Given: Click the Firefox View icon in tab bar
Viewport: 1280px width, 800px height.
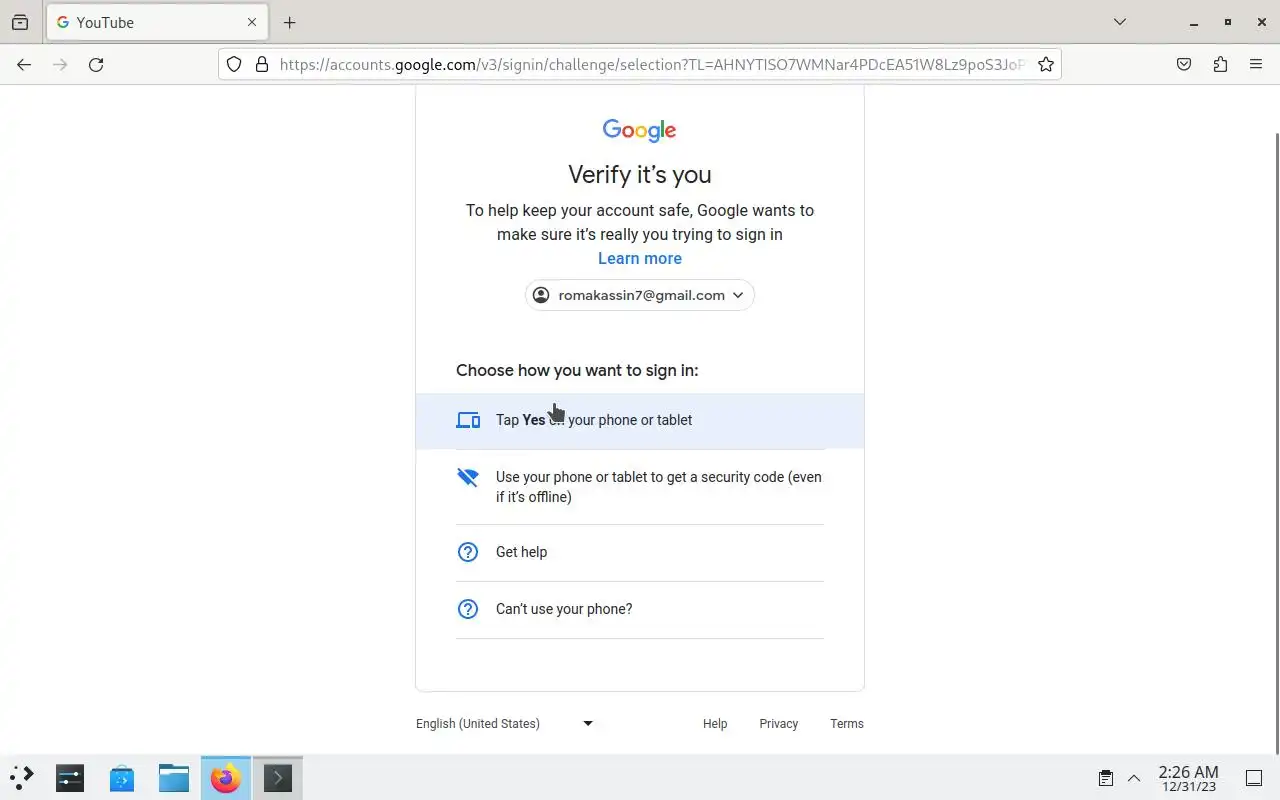Looking at the screenshot, I should 20,22.
